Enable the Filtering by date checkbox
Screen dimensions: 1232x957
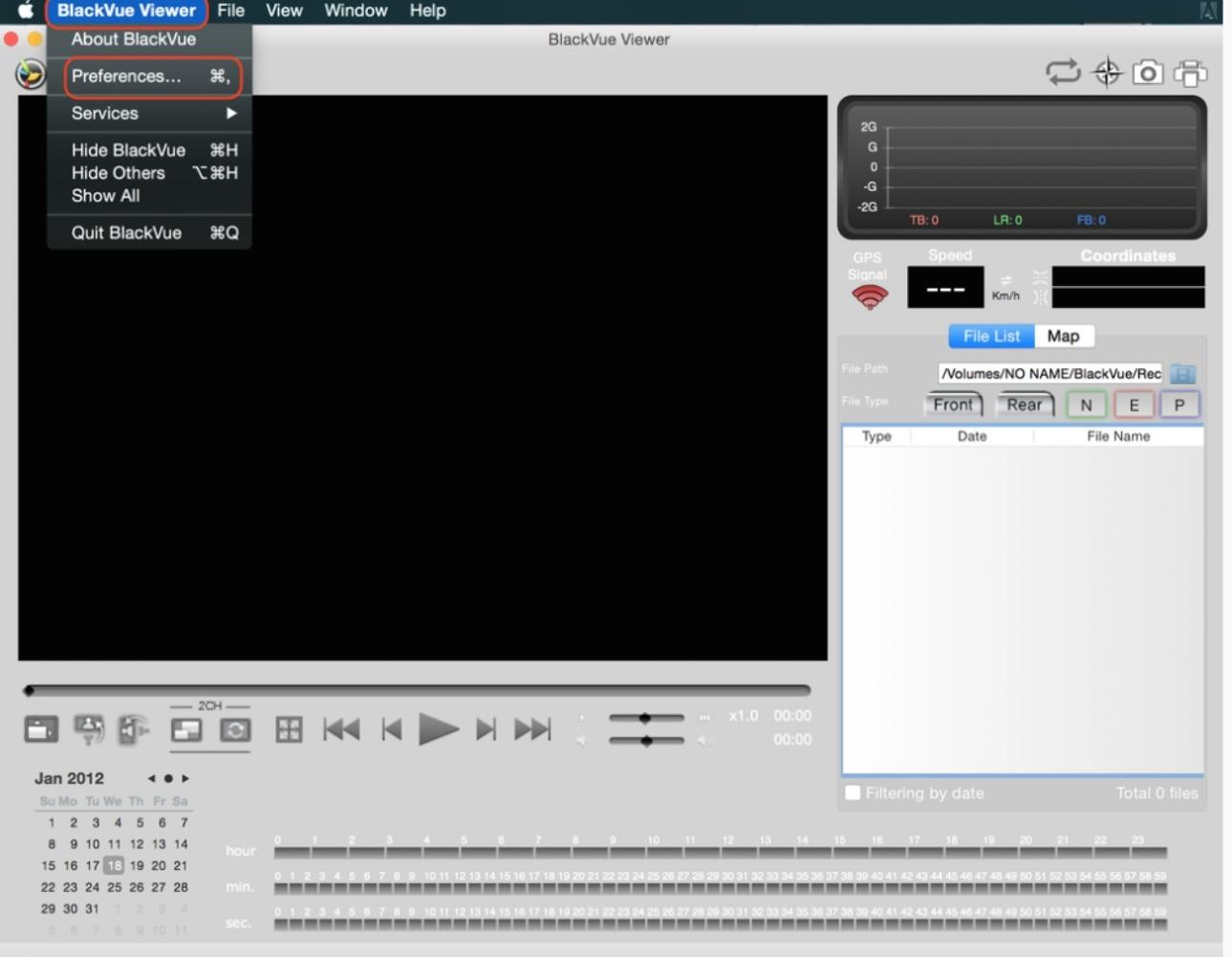(853, 793)
